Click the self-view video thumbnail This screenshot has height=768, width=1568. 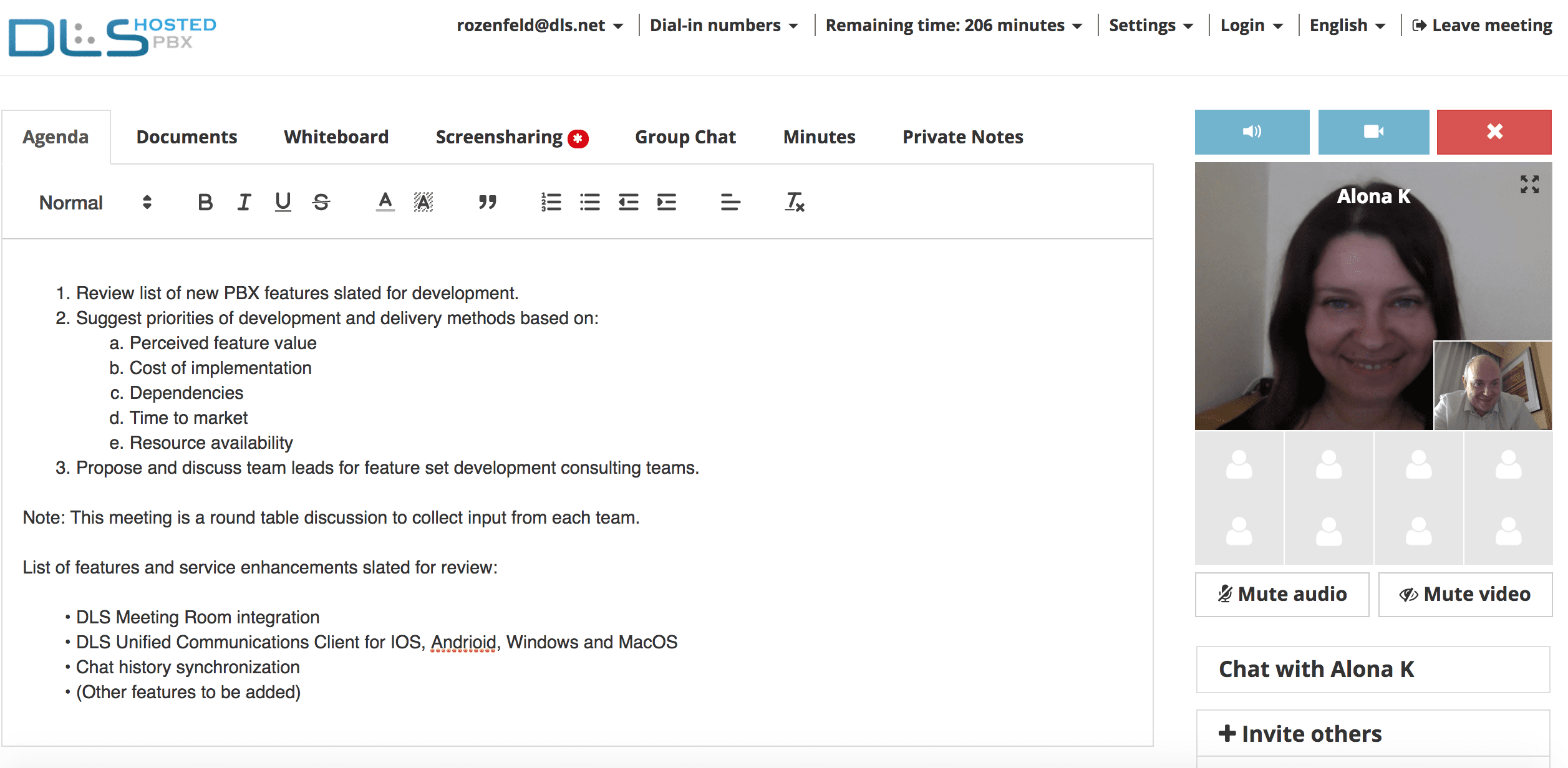point(1493,385)
